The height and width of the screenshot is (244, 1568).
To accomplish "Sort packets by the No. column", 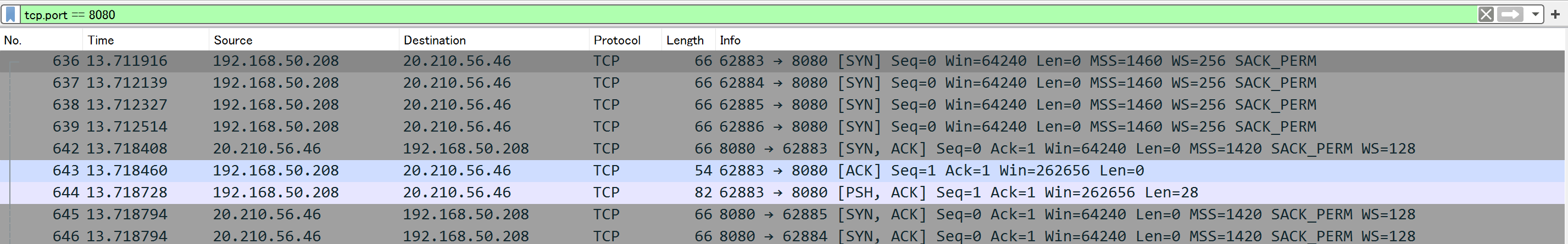I will pyautogui.click(x=41, y=40).
